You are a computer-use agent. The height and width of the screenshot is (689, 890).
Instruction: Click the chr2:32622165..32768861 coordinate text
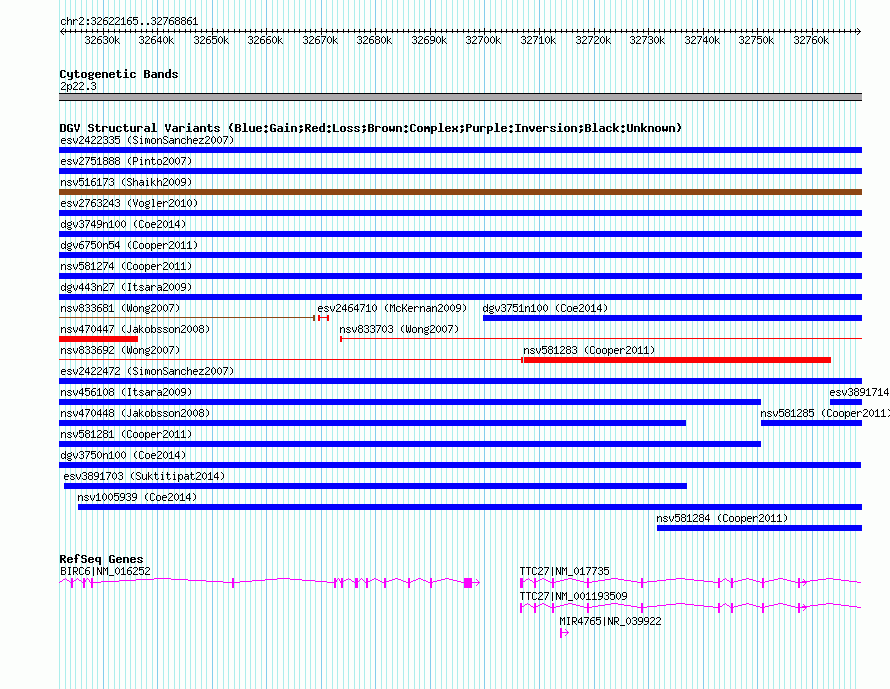(x=129, y=22)
